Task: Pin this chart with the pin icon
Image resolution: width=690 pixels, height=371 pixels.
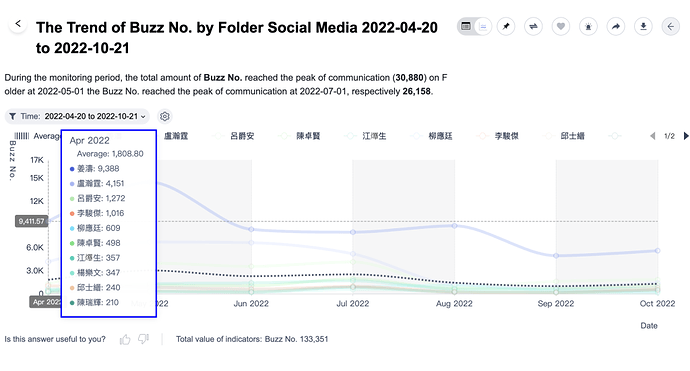Action: tap(506, 27)
